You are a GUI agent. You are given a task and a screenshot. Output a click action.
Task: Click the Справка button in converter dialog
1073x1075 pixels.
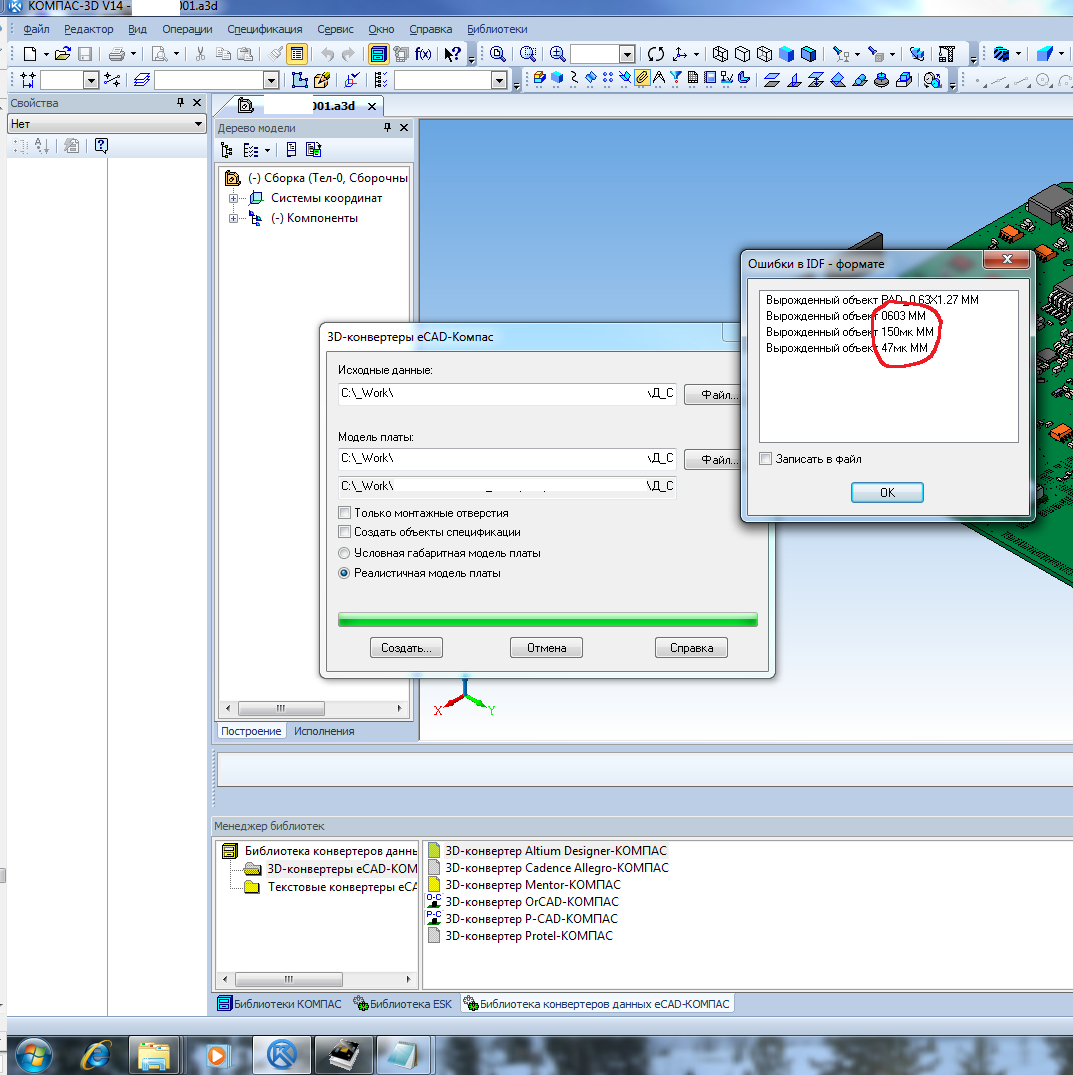click(x=691, y=648)
